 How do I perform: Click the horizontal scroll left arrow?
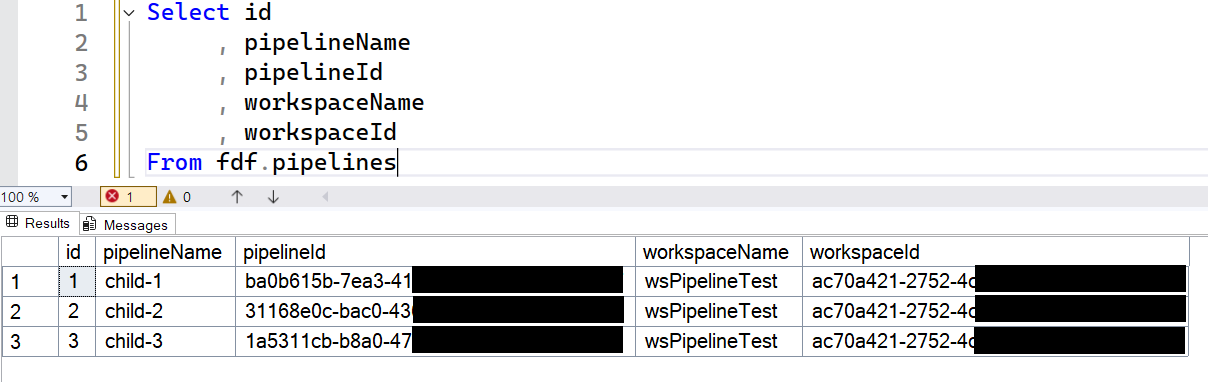[324, 197]
